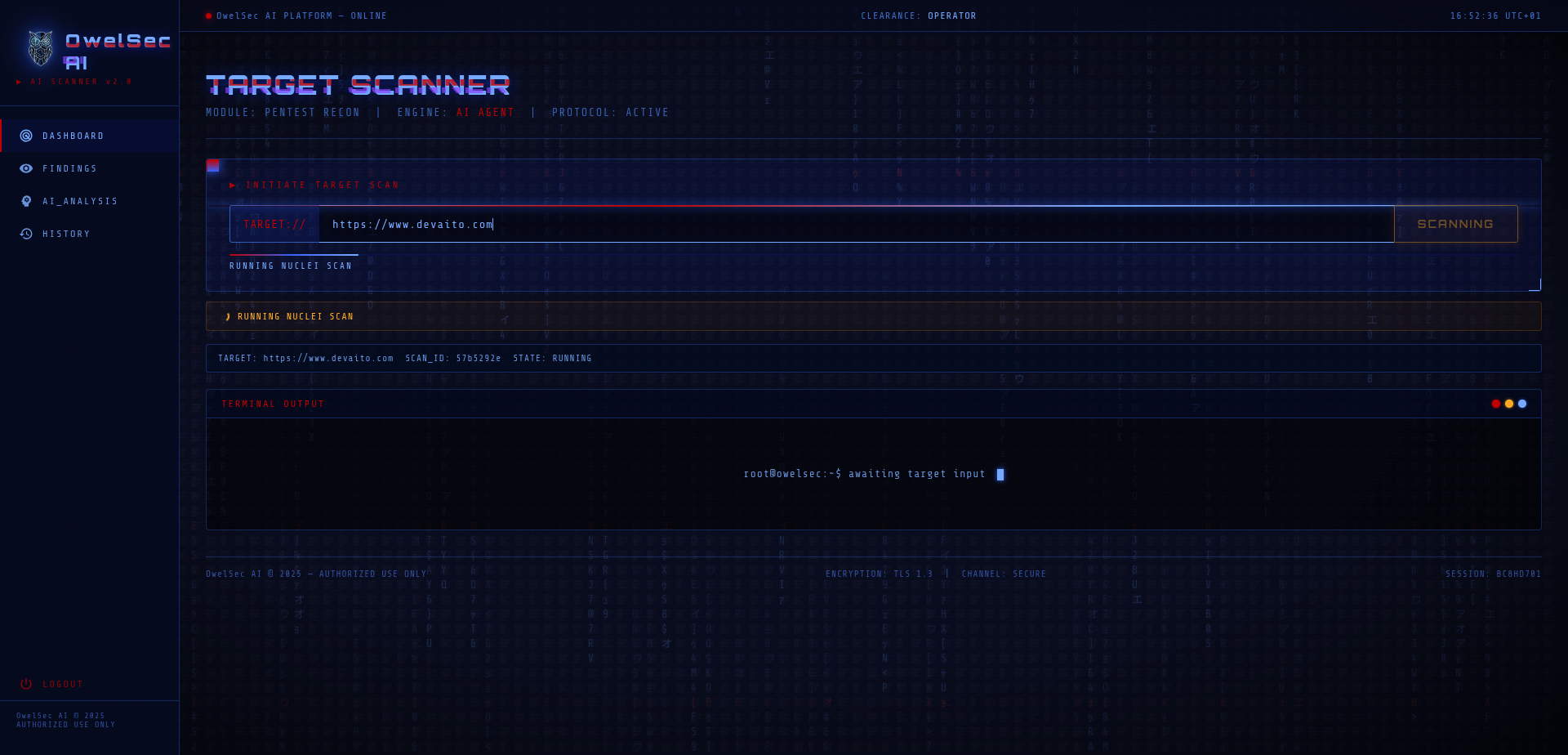The height and width of the screenshot is (755, 1568).
Task: Open History via its clock icon
Action: point(26,234)
